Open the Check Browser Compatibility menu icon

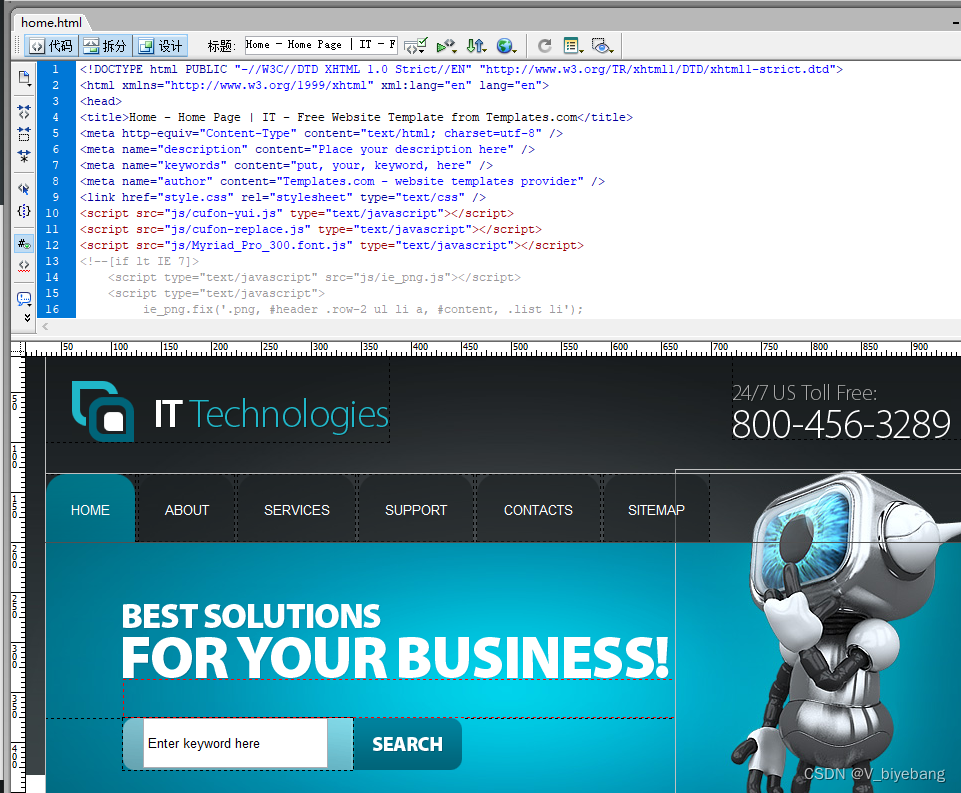pyautogui.click(x=416, y=46)
